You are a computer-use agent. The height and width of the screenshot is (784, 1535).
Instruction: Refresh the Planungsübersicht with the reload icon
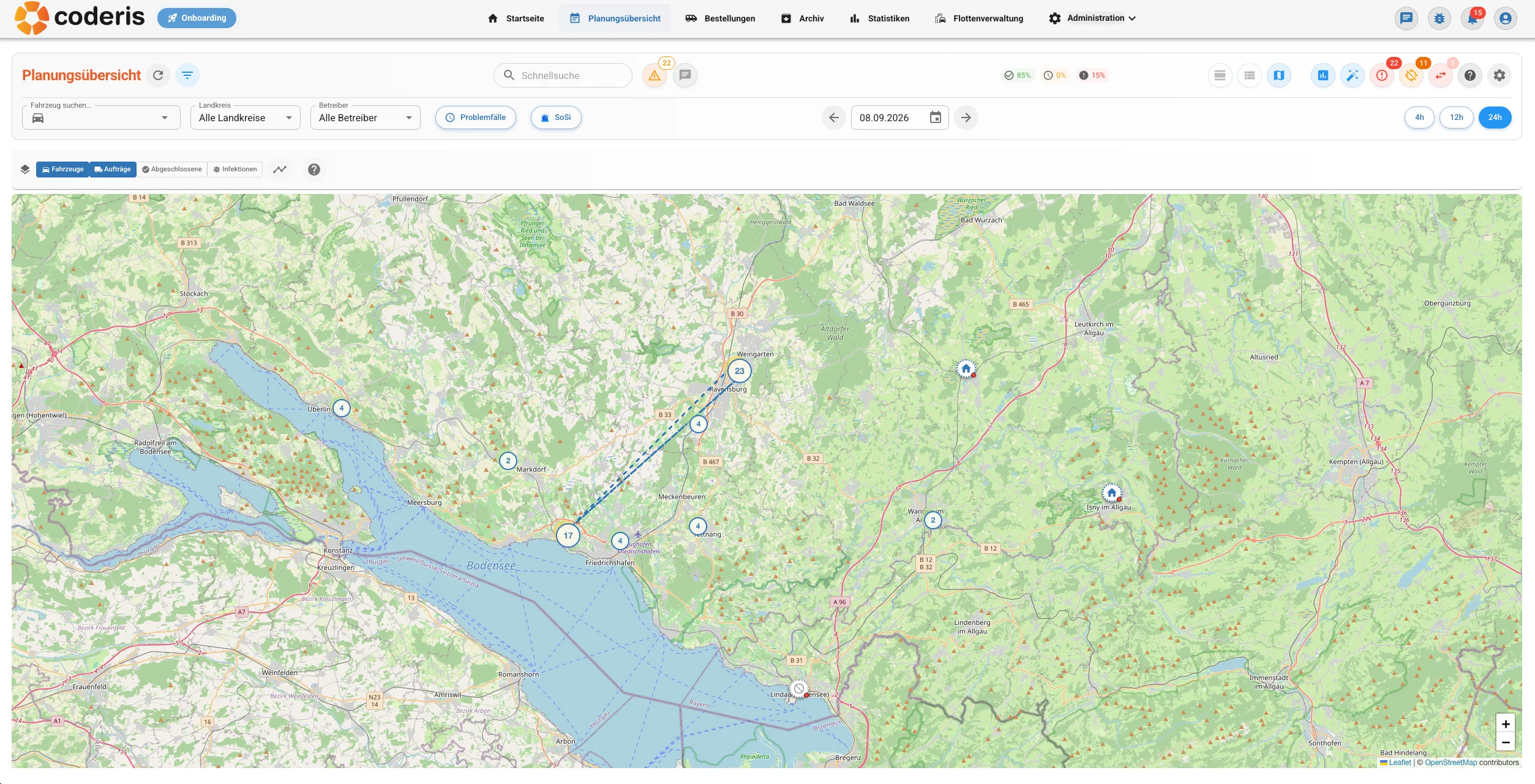[x=158, y=75]
